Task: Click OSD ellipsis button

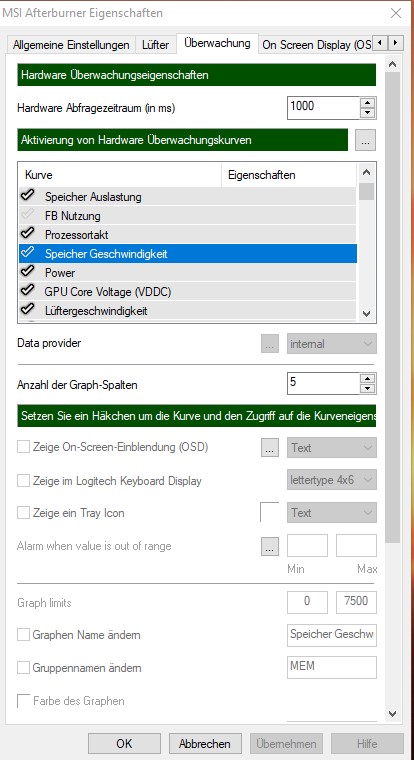Action: pyautogui.click(x=270, y=448)
